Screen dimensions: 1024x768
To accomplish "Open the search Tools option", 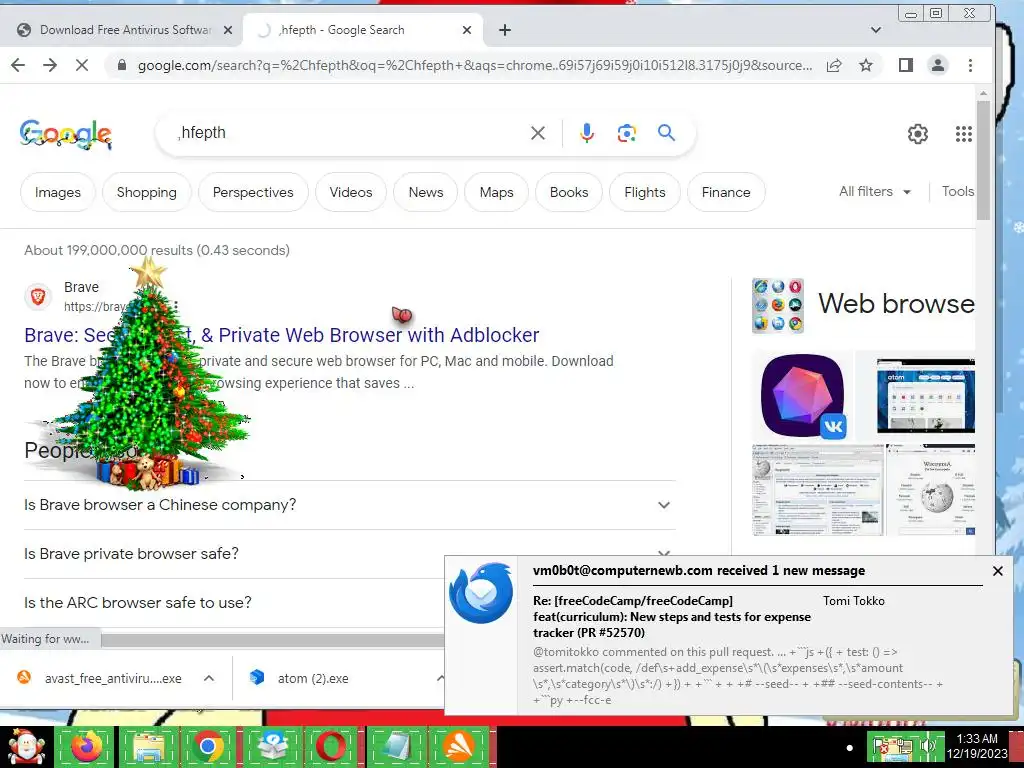I will [x=957, y=191].
